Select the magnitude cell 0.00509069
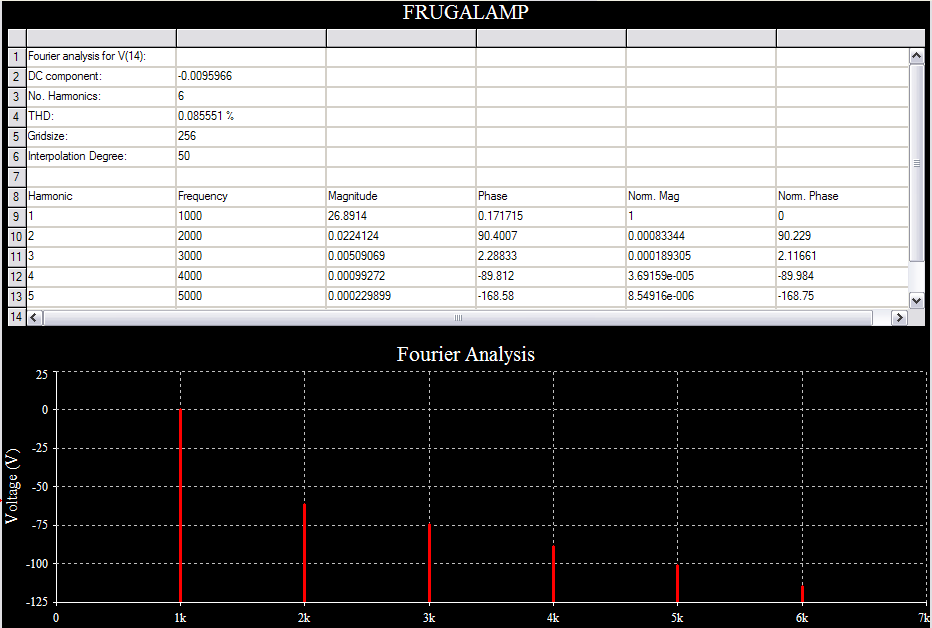 coord(401,257)
